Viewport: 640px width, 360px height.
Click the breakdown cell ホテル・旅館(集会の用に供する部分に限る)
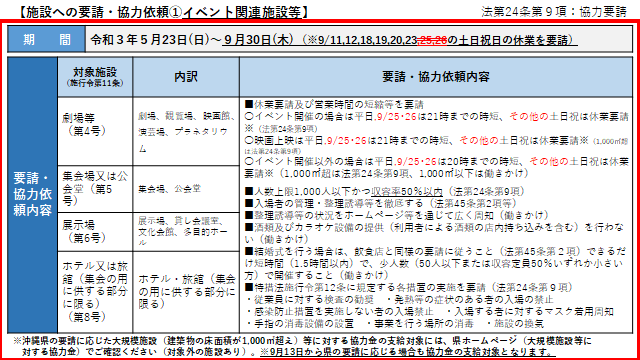pos(186,292)
